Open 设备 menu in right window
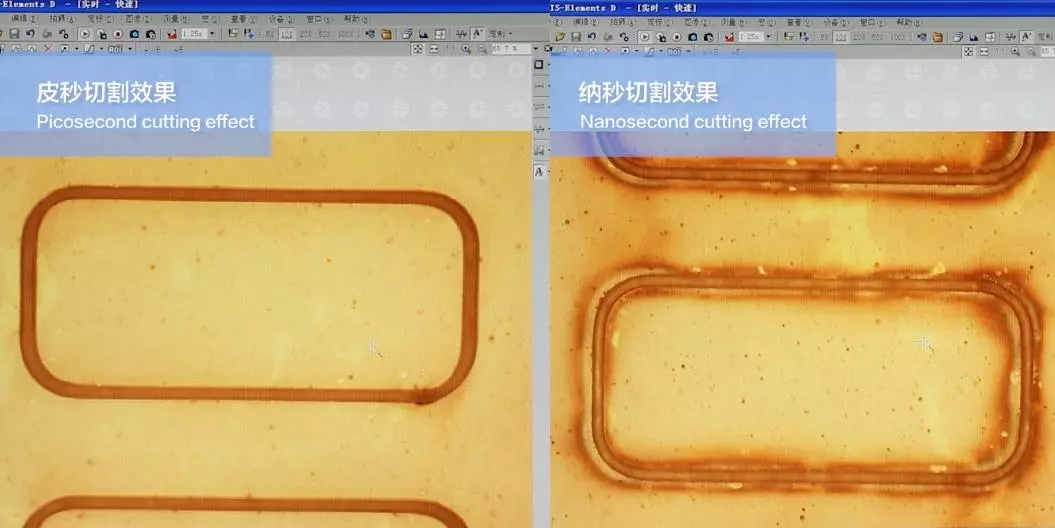This screenshot has width=1055, height=528. [836, 23]
